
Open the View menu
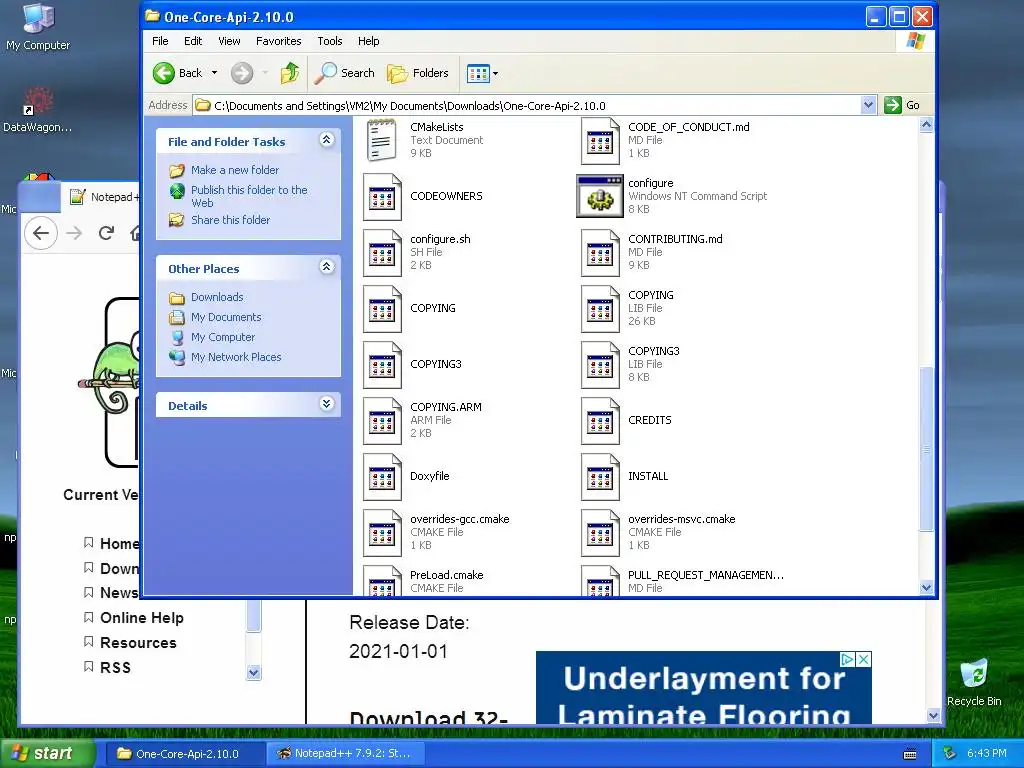(229, 41)
